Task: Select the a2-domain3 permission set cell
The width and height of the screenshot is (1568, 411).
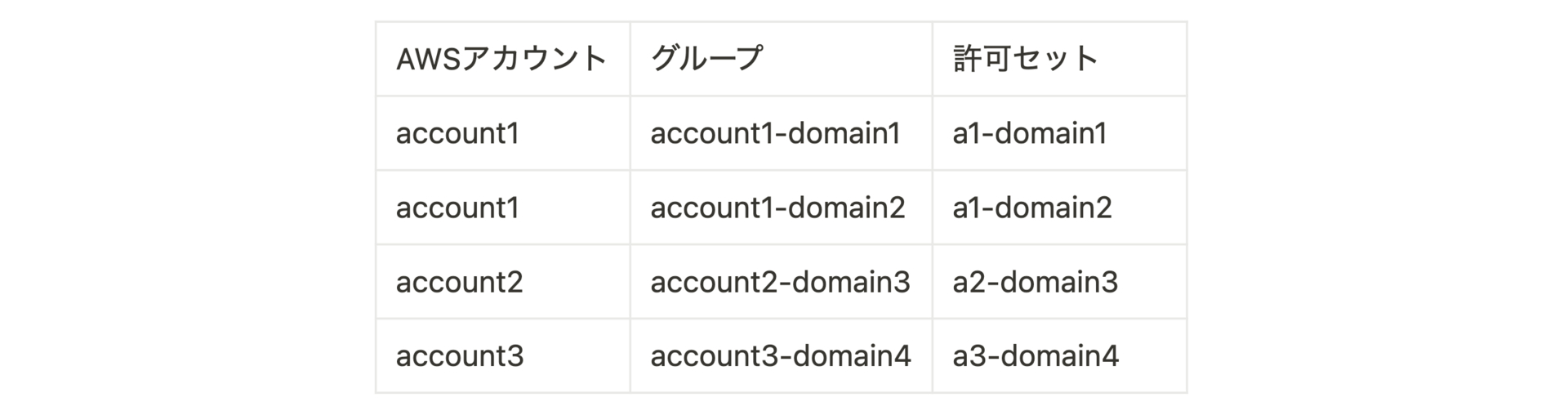Action: click(x=1059, y=282)
